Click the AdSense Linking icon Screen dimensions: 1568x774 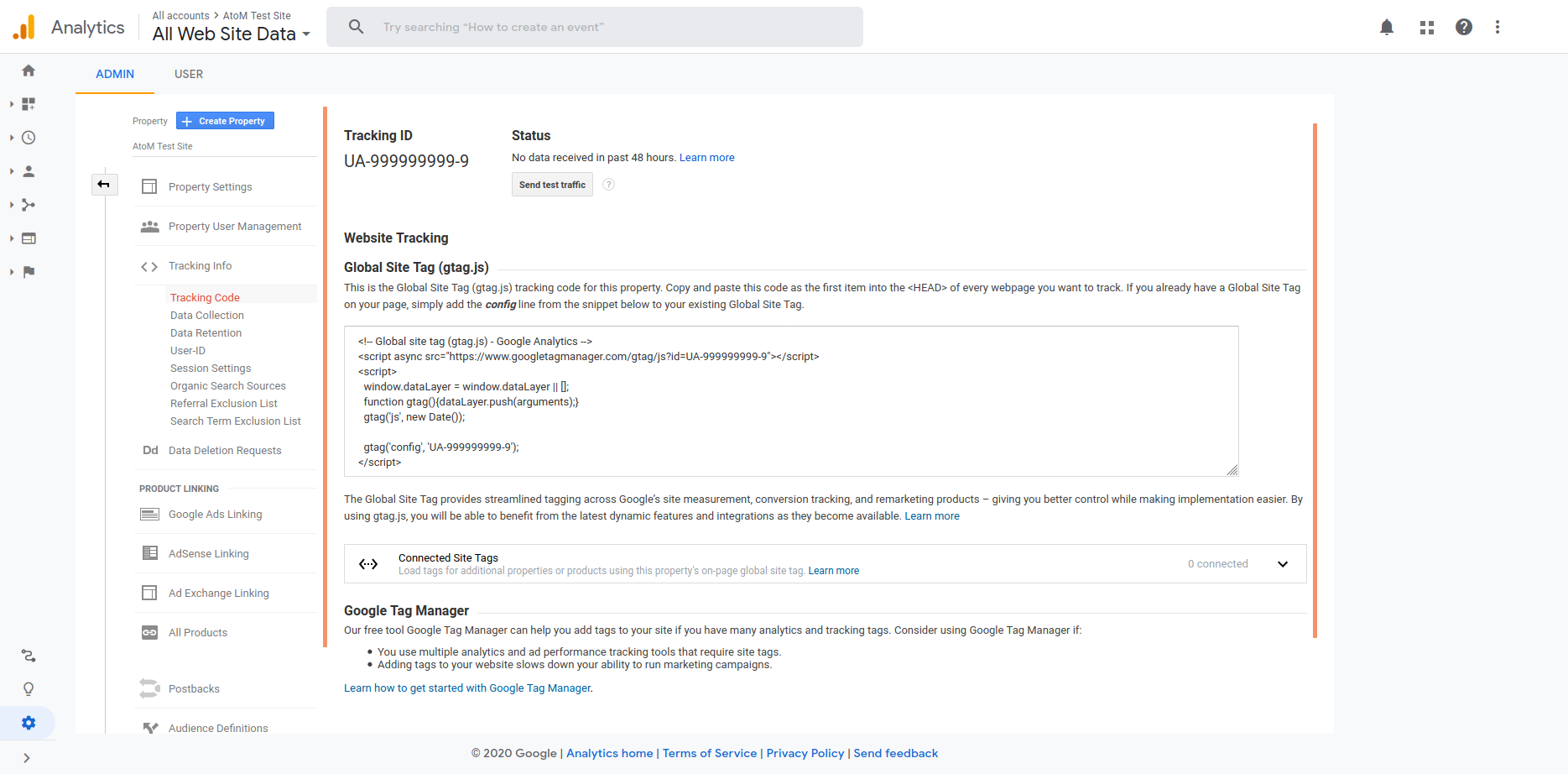pos(149,553)
